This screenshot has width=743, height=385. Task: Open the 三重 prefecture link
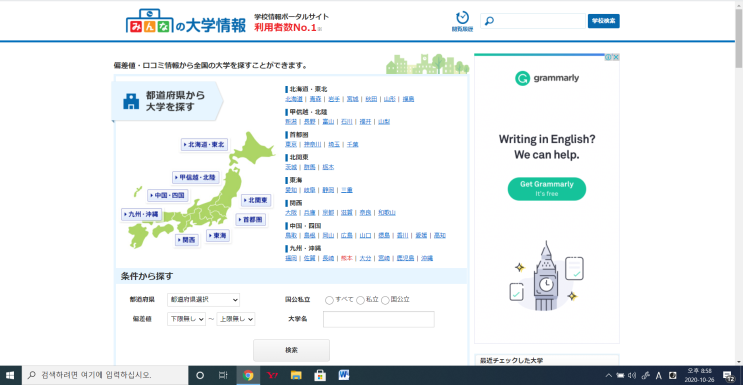pos(347,190)
